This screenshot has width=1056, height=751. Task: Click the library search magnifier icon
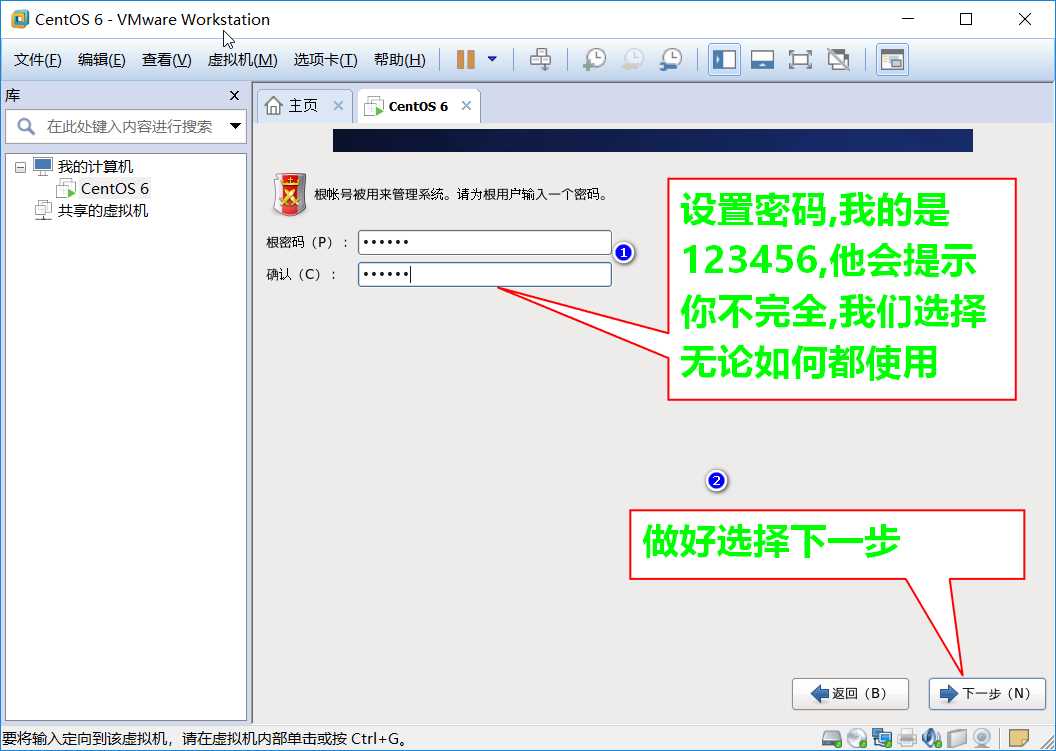click(x=26, y=126)
